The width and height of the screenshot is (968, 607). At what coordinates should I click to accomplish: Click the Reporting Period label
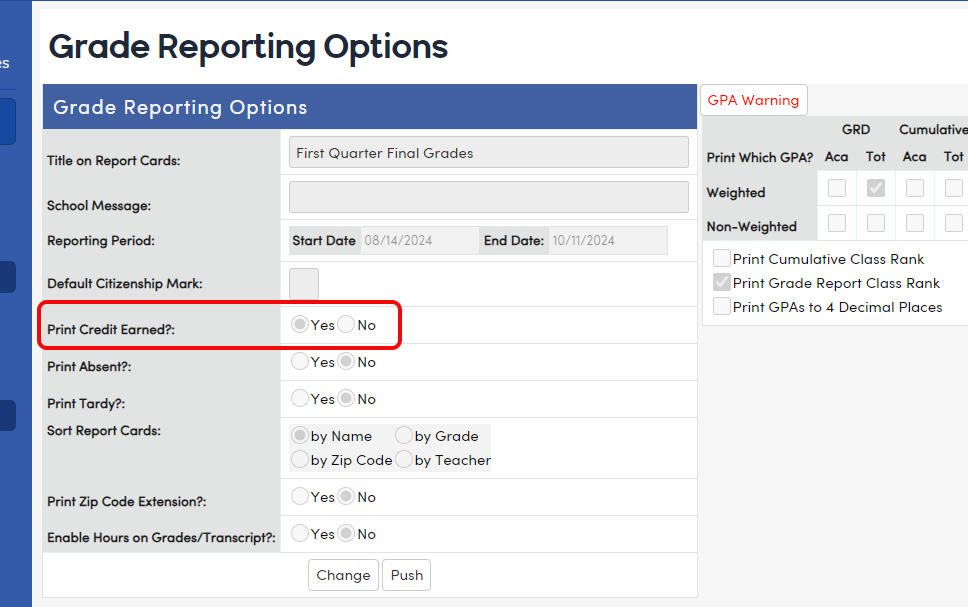[x=101, y=241]
